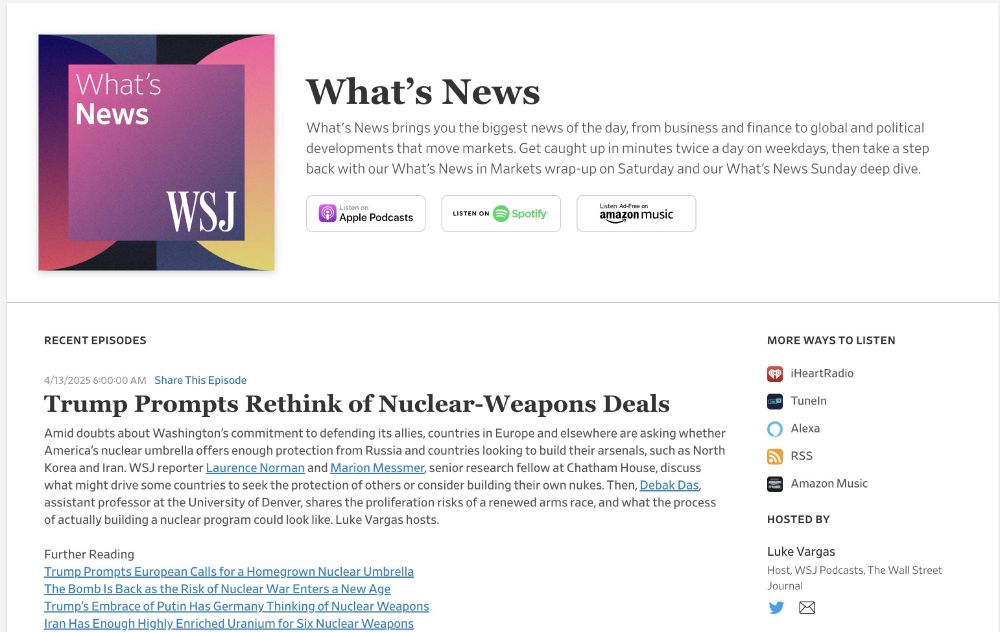This screenshot has width=1000, height=632.
Task: Click the 4/13/2025 6:00:00 AM episode date
Action: point(95,380)
